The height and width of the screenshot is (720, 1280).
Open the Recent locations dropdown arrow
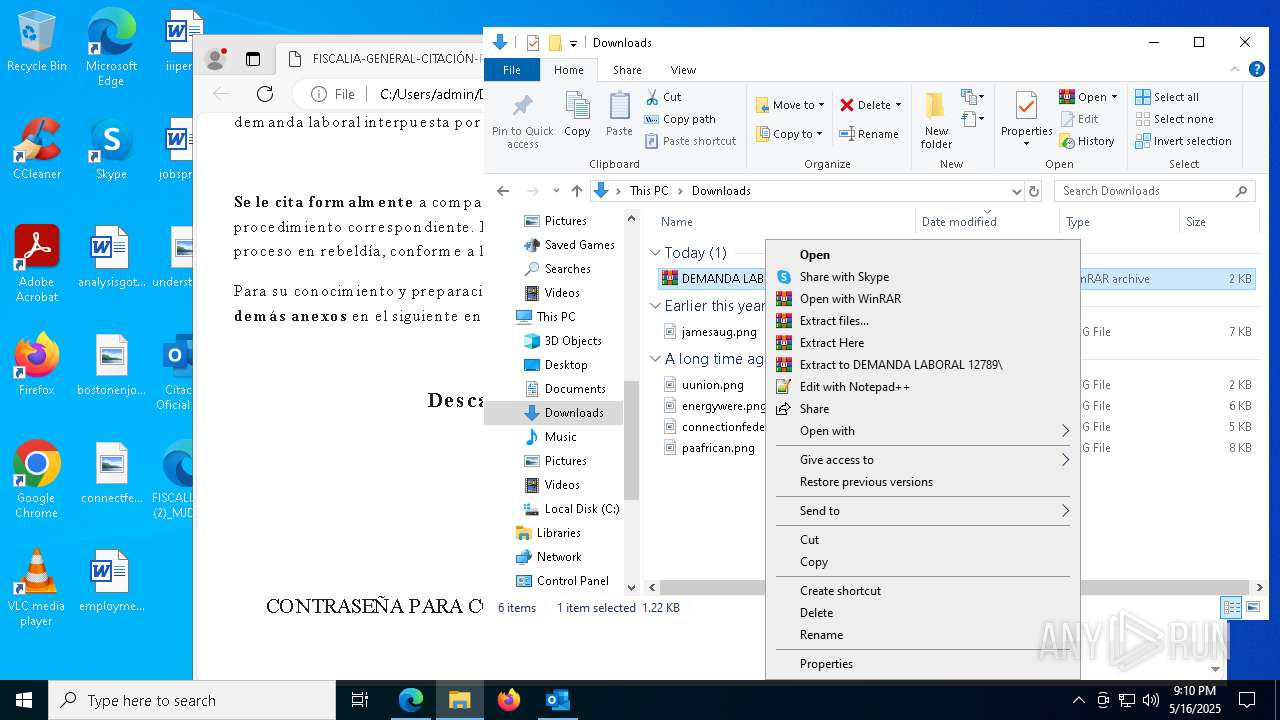556,191
